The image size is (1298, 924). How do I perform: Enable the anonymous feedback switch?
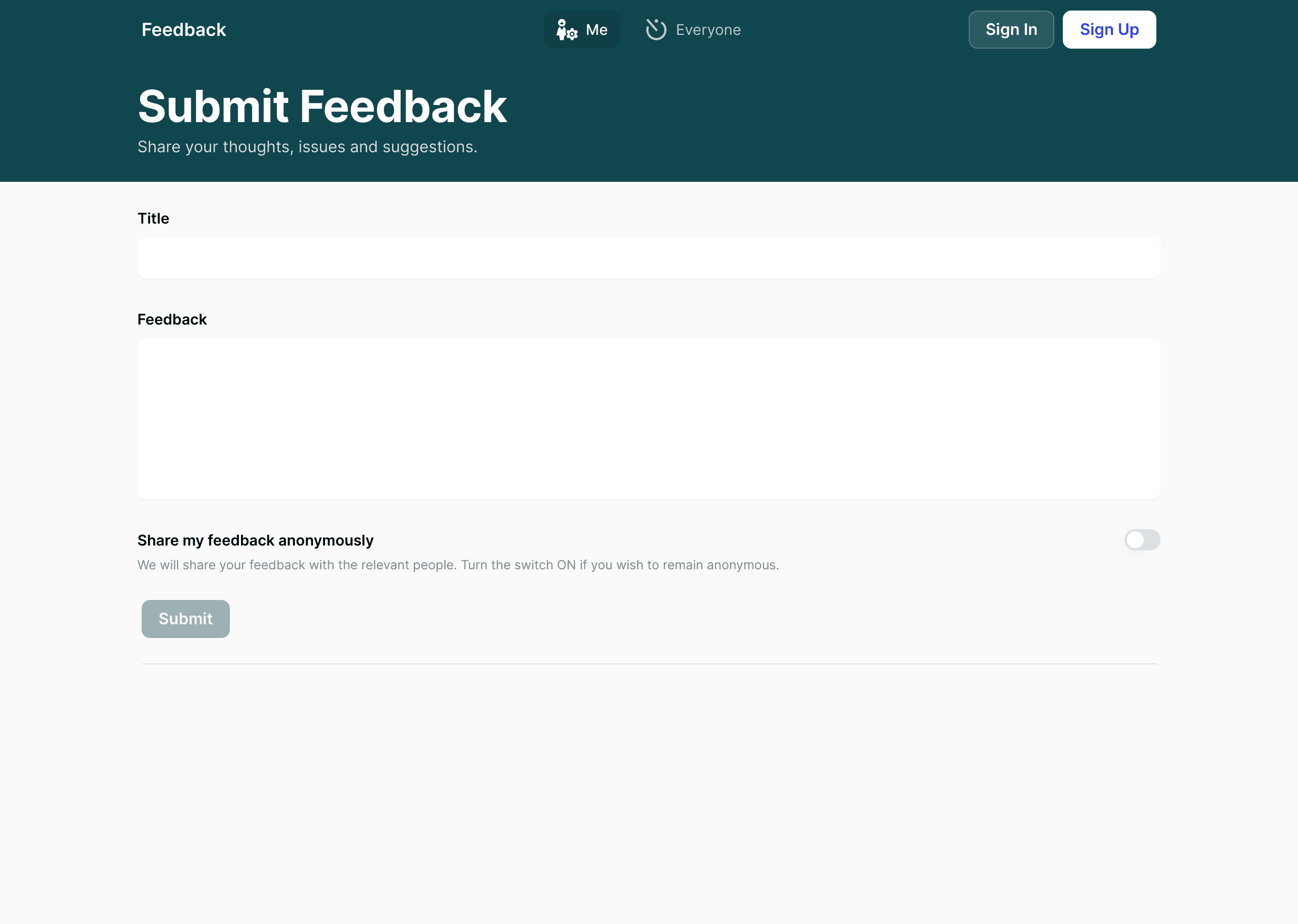(x=1142, y=540)
